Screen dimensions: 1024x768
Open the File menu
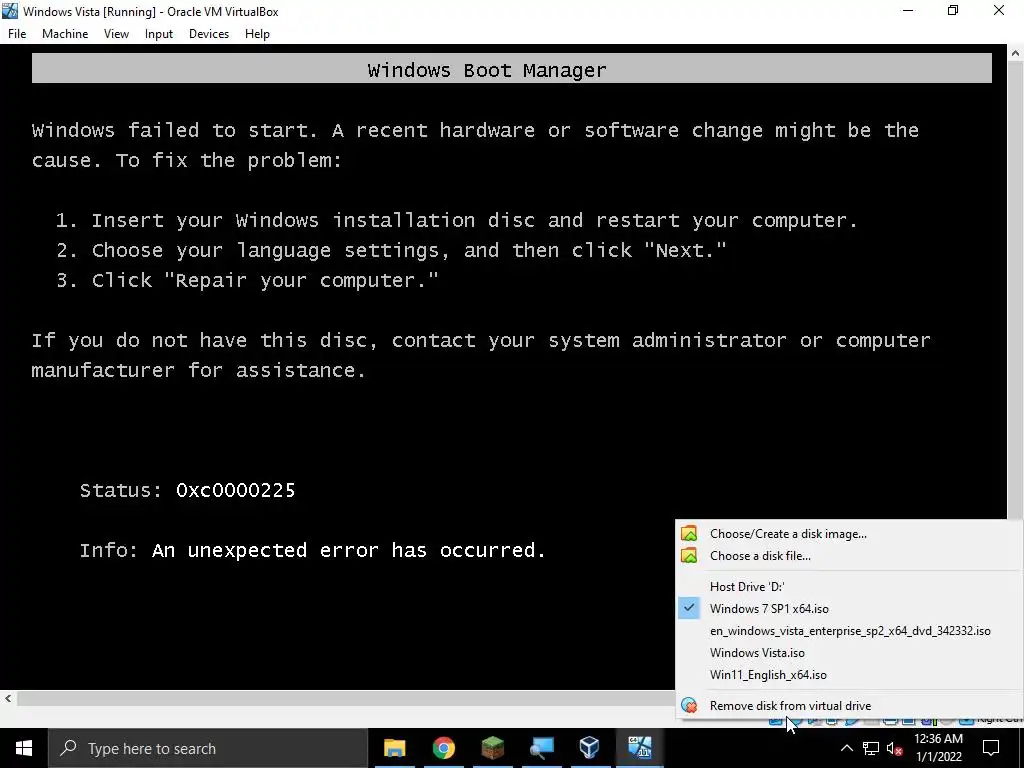[x=17, y=34]
